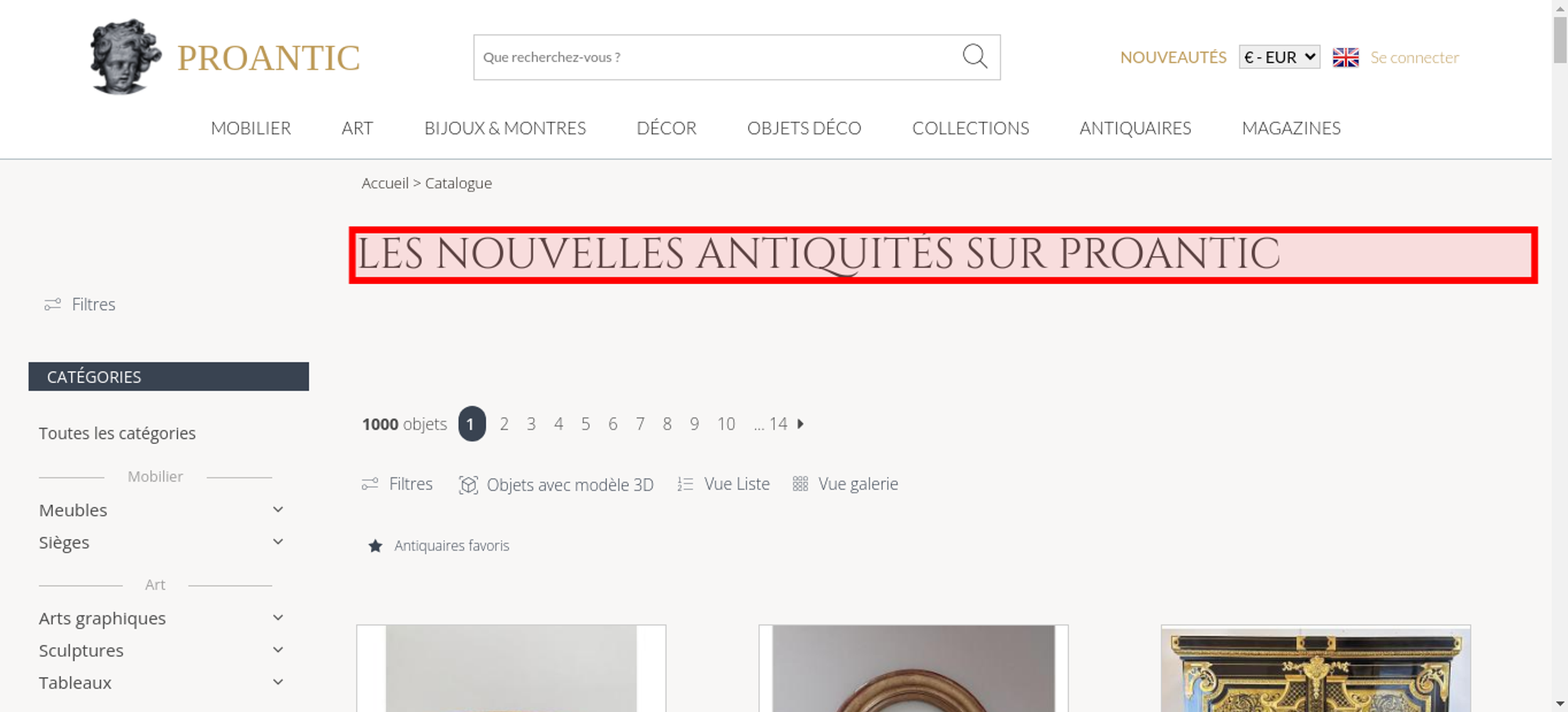
Task: Open the ANTIQUAIRES menu
Action: pyautogui.click(x=1135, y=128)
